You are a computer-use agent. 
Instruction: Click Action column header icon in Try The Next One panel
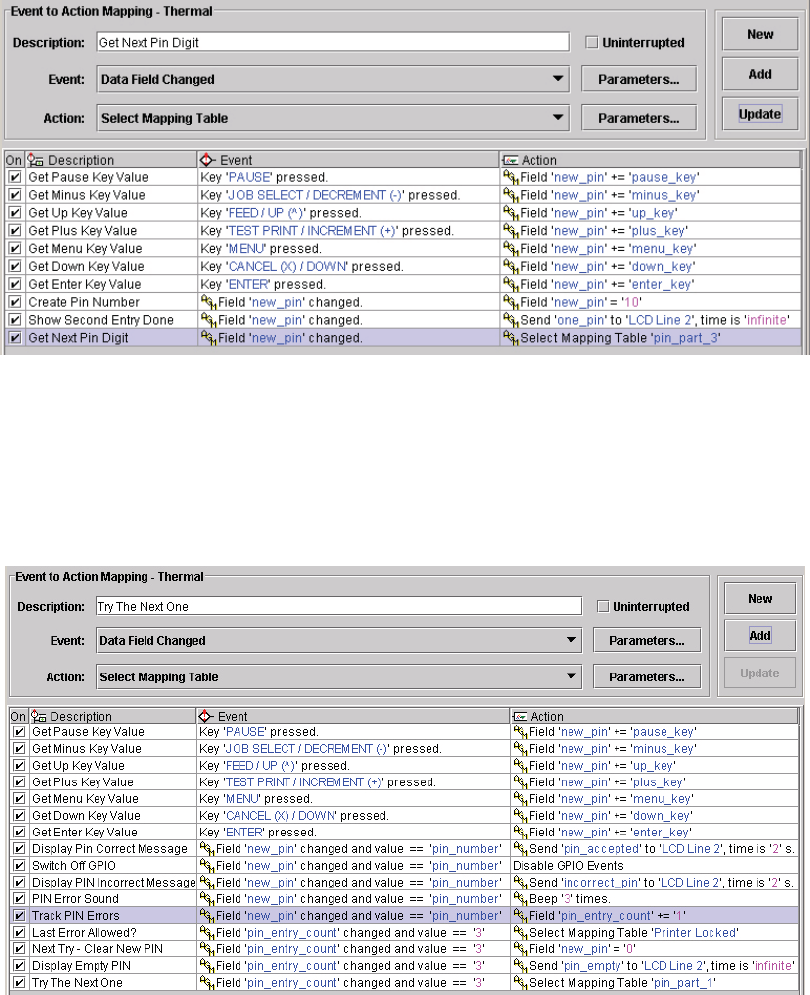[521, 716]
